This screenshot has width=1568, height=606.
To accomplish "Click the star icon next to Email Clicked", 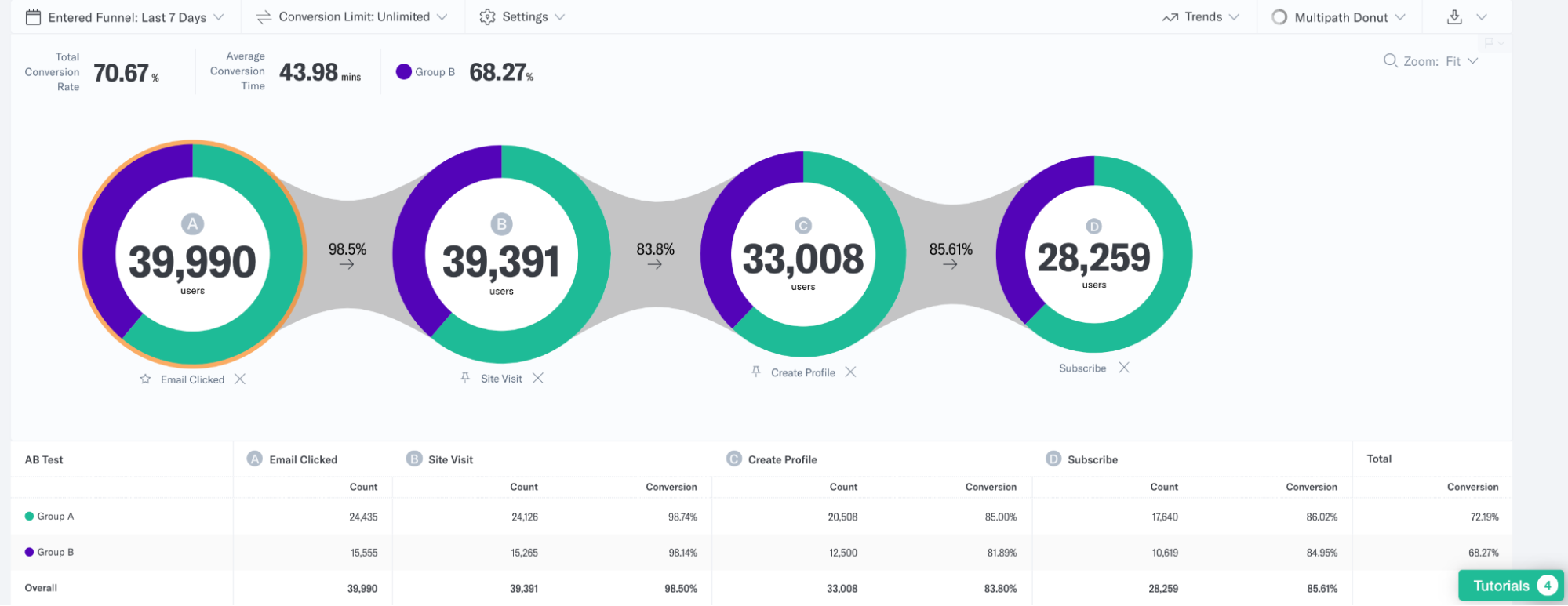I will (x=145, y=379).
